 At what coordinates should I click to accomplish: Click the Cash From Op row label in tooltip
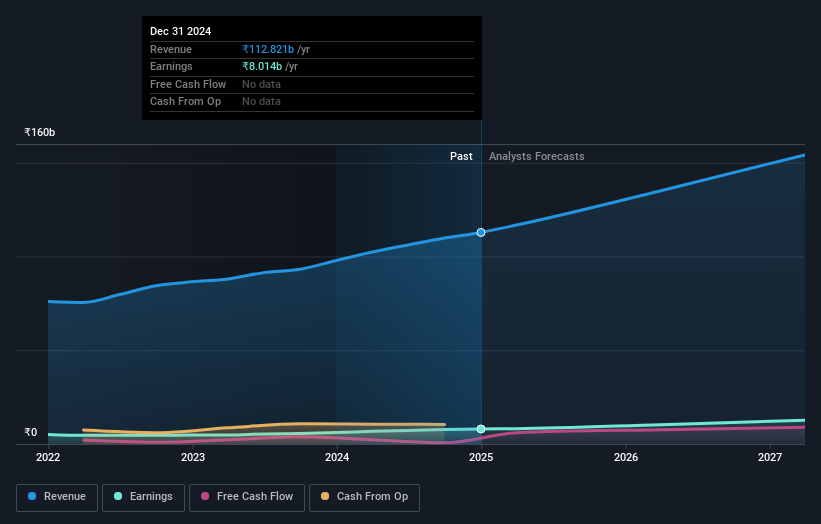tap(185, 102)
